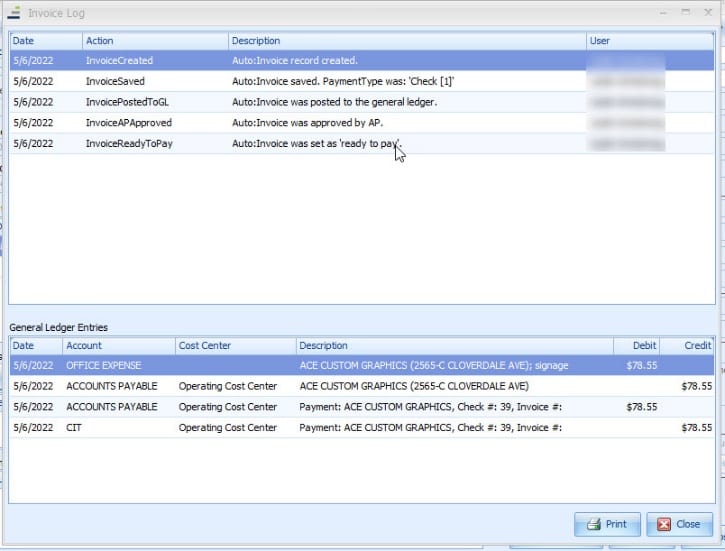Click the printer icon on Print
This screenshot has width=725, height=551.
594,524
